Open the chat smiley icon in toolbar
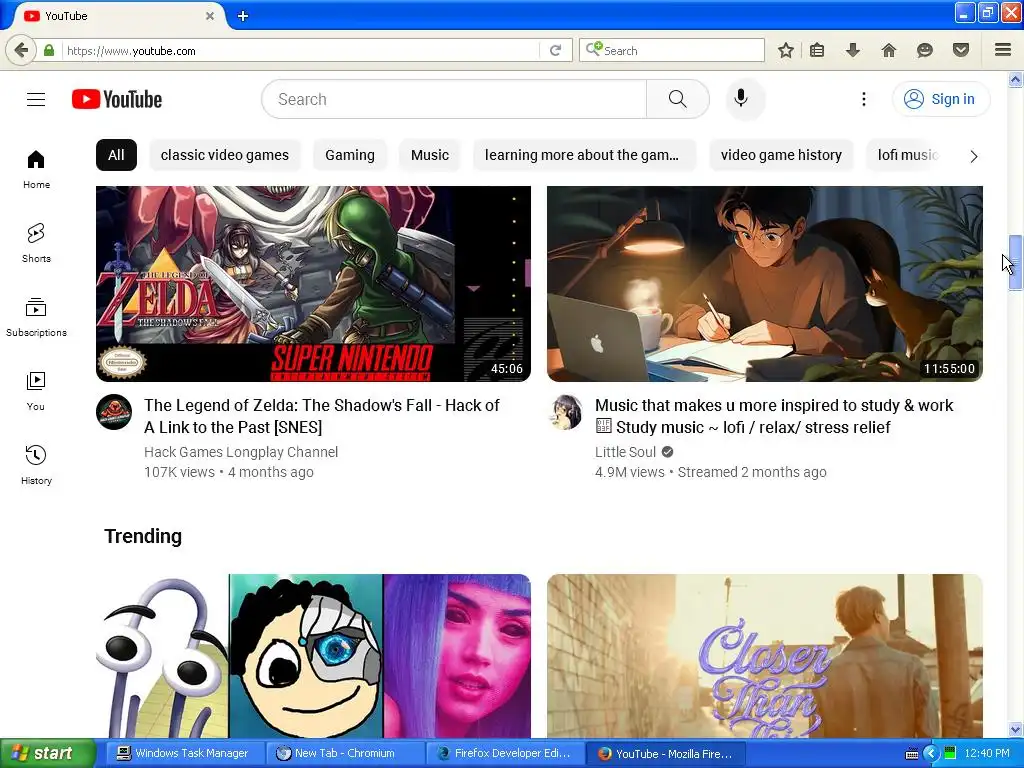This screenshot has height=768, width=1024. coord(925,50)
